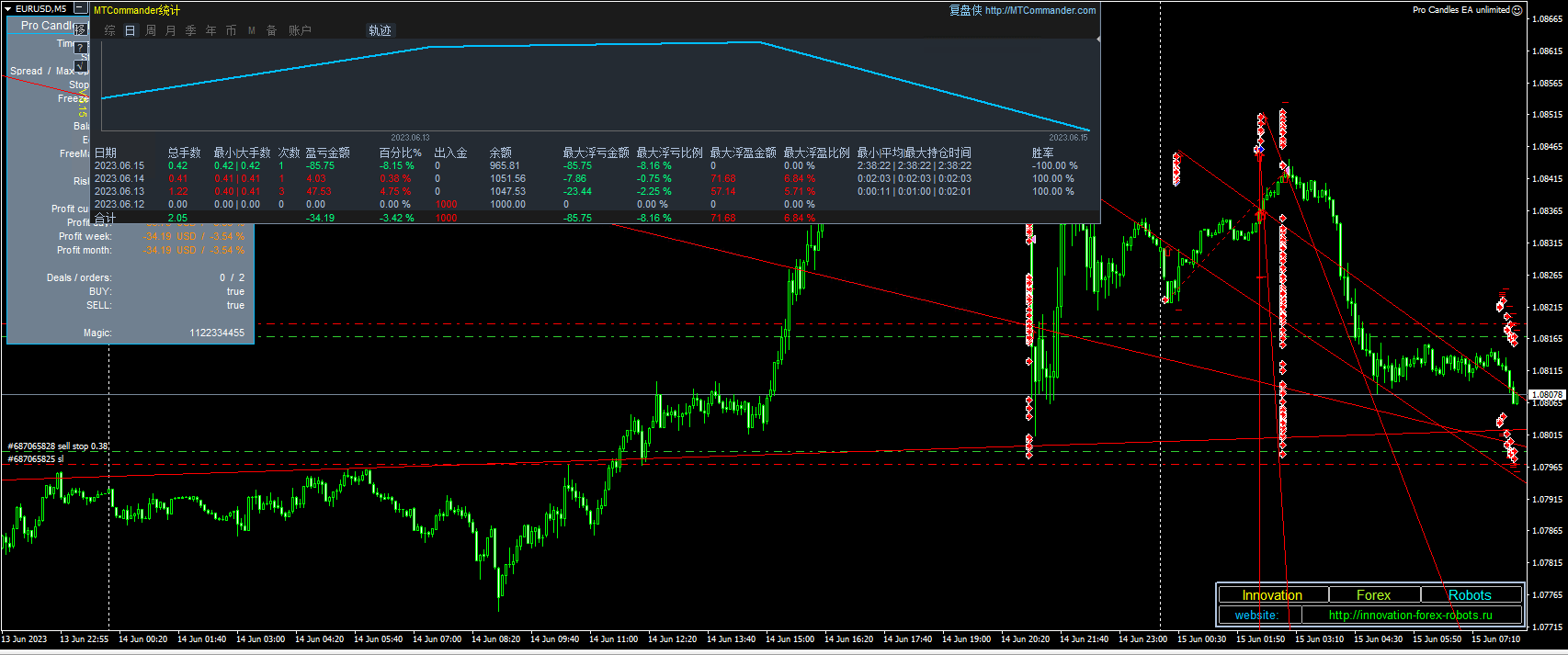Click the SELL true value
The width and height of the screenshot is (1568, 655).
[235, 305]
